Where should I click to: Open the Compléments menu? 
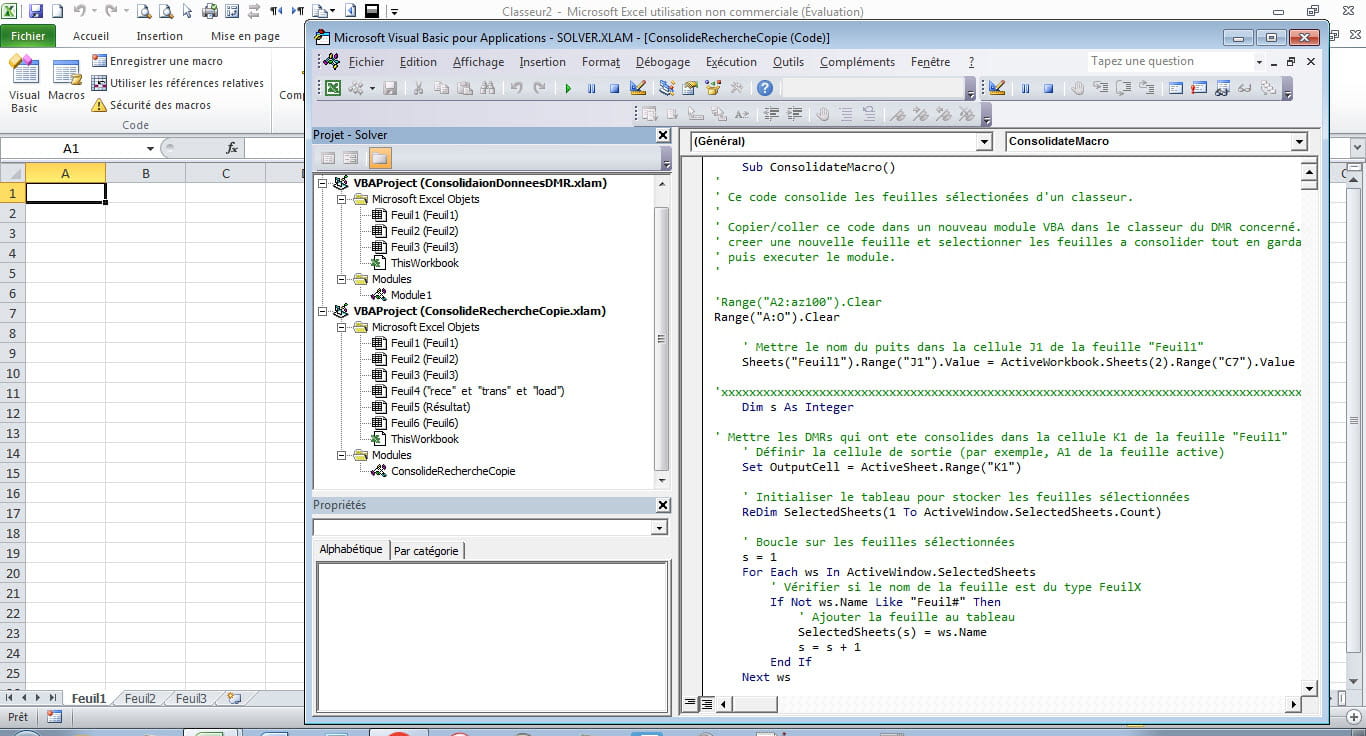[x=857, y=62]
